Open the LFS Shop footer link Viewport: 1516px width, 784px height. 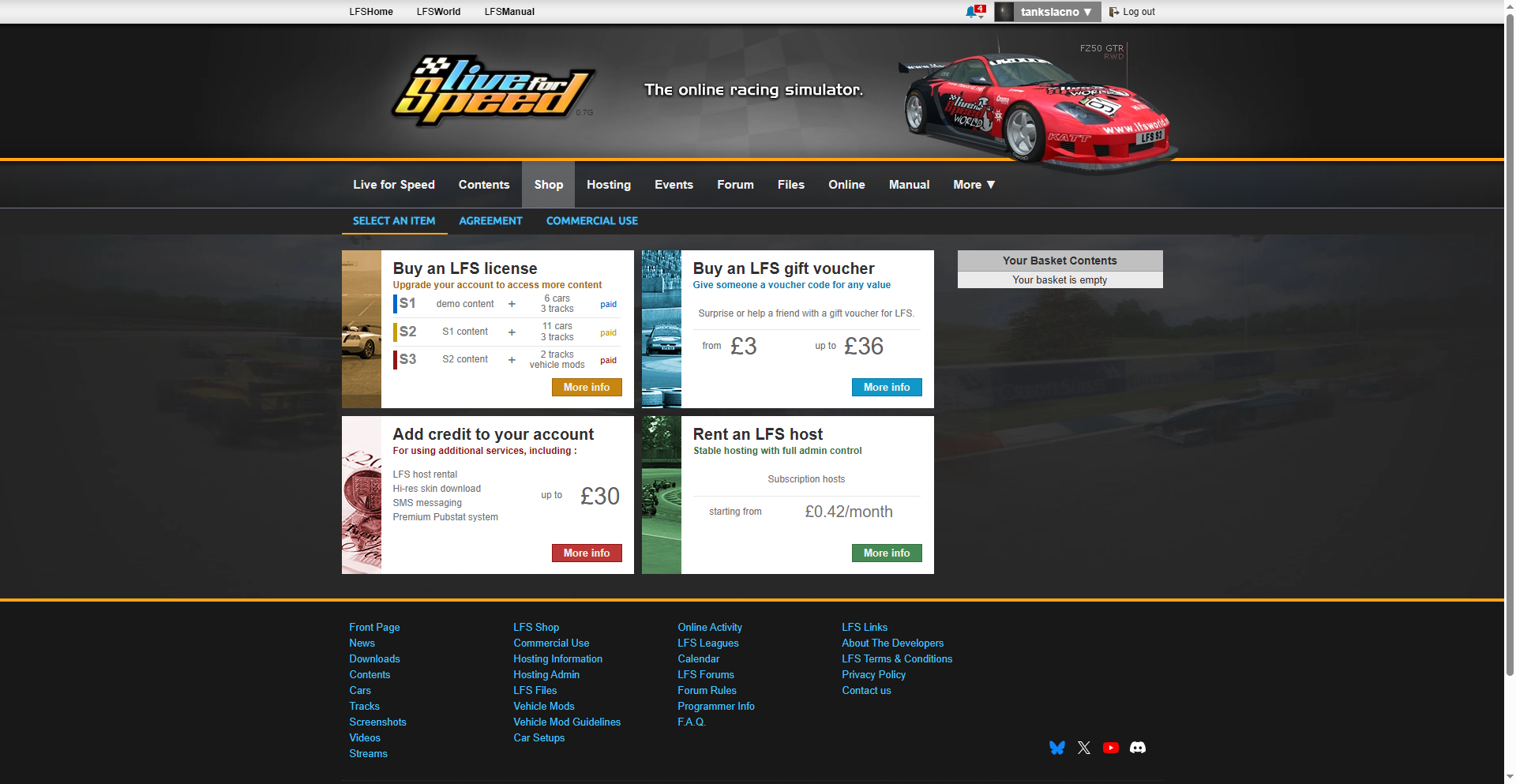[x=536, y=628]
